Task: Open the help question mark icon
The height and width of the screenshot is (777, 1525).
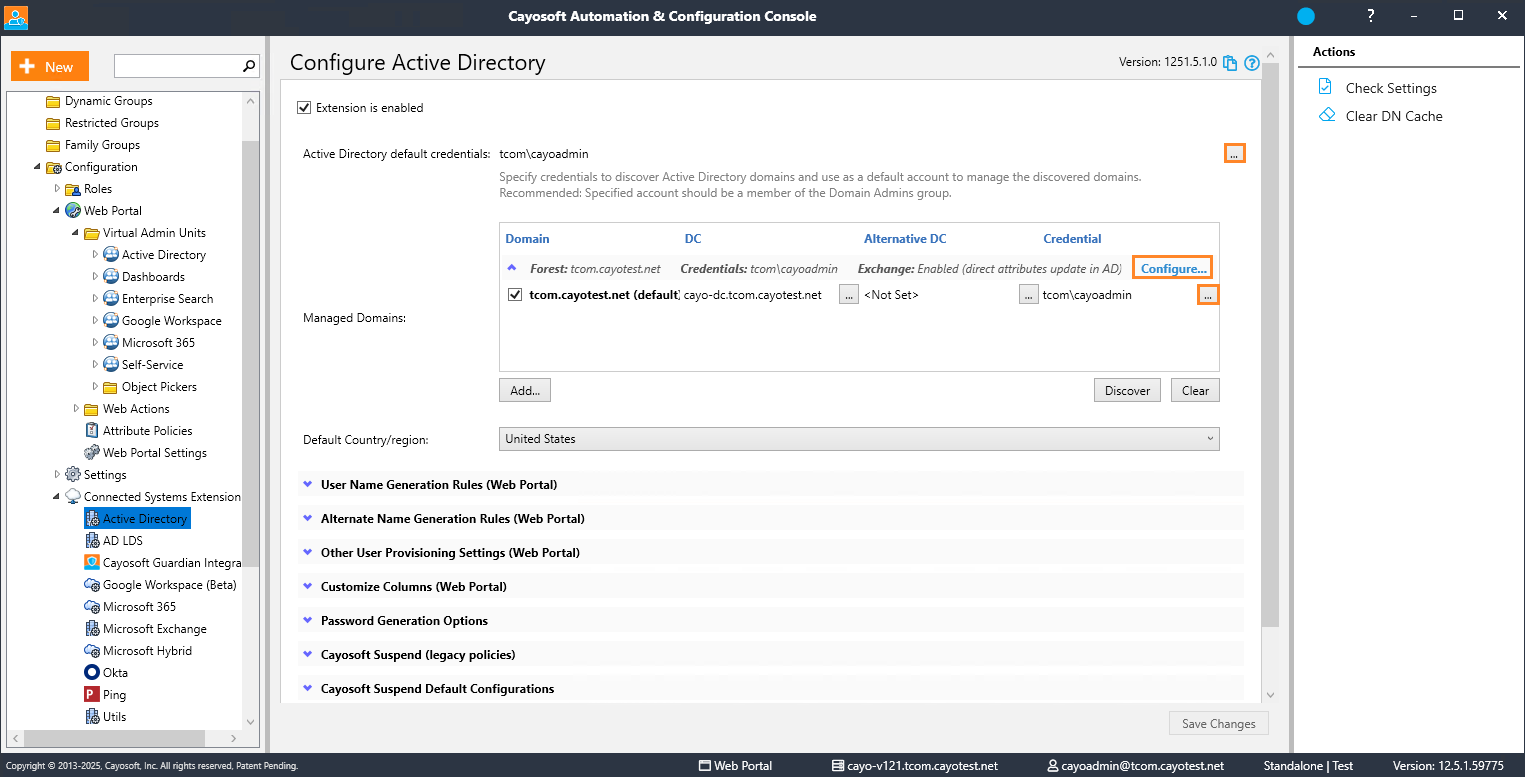Action: (x=1251, y=63)
